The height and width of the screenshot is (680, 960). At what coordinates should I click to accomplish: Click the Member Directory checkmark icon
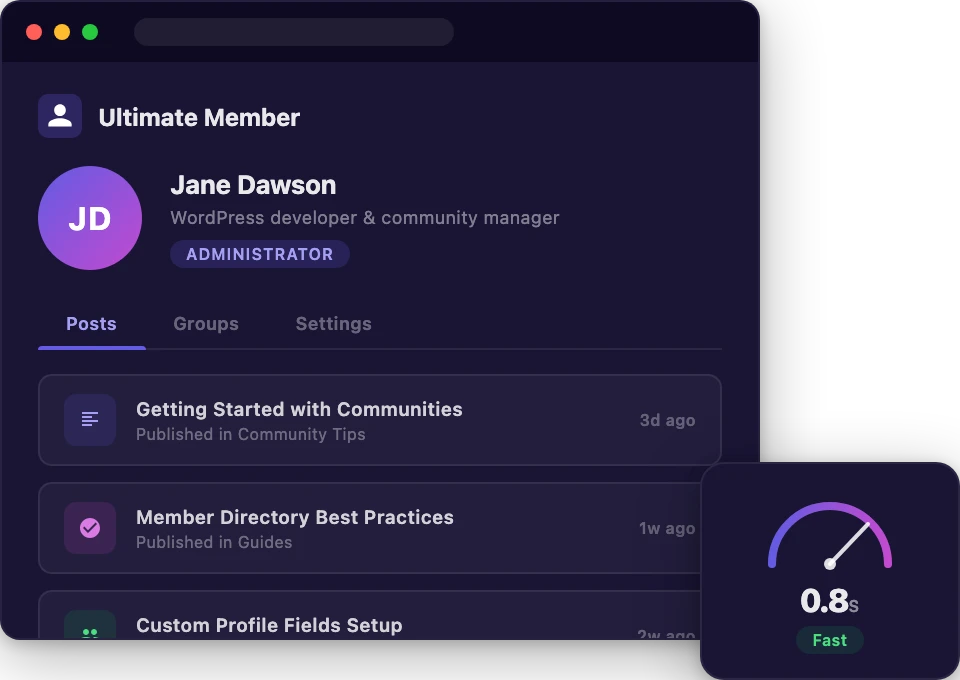tap(90, 528)
